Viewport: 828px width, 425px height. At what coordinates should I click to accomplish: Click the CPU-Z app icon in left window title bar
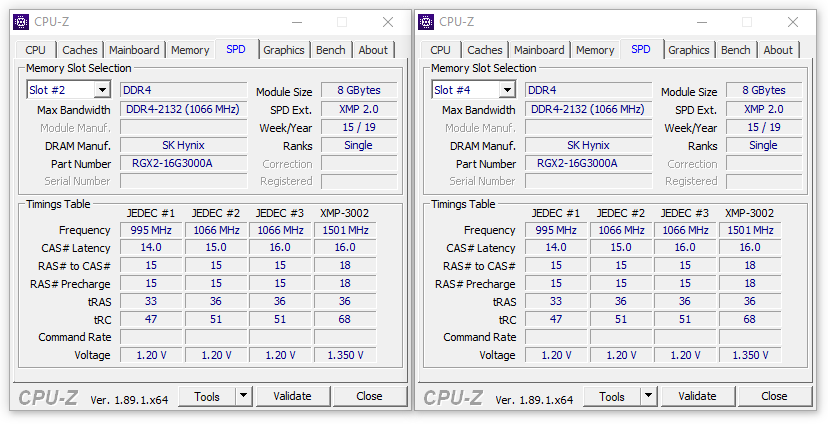pyautogui.click(x=21, y=22)
